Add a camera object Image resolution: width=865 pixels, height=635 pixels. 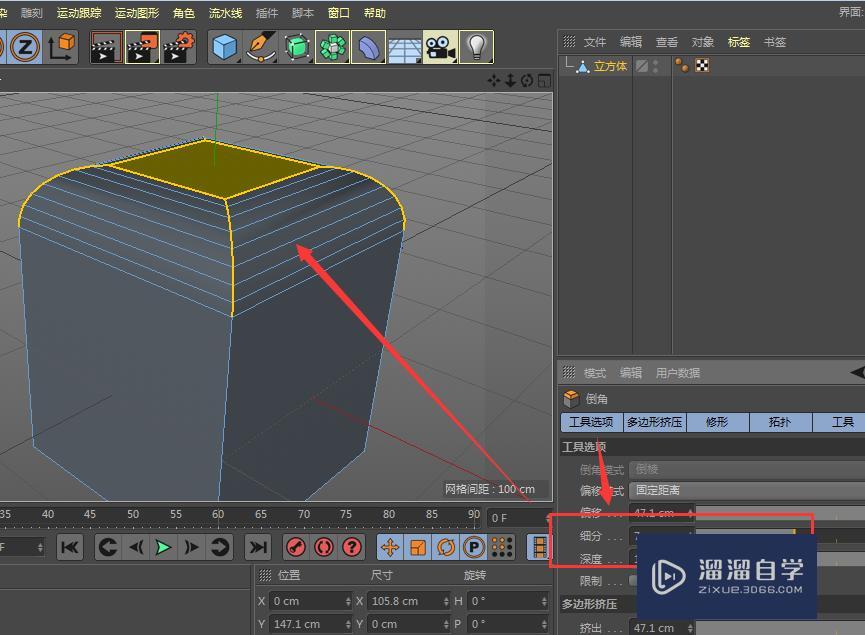click(440, 47)
